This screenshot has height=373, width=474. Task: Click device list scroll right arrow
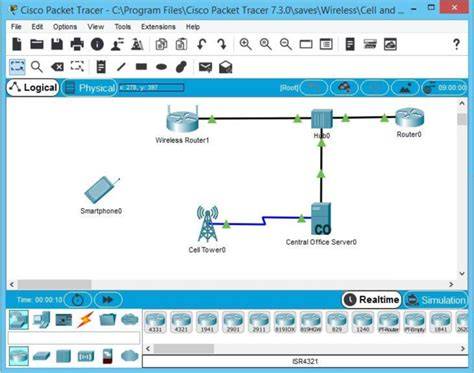[x=463, y=348]
